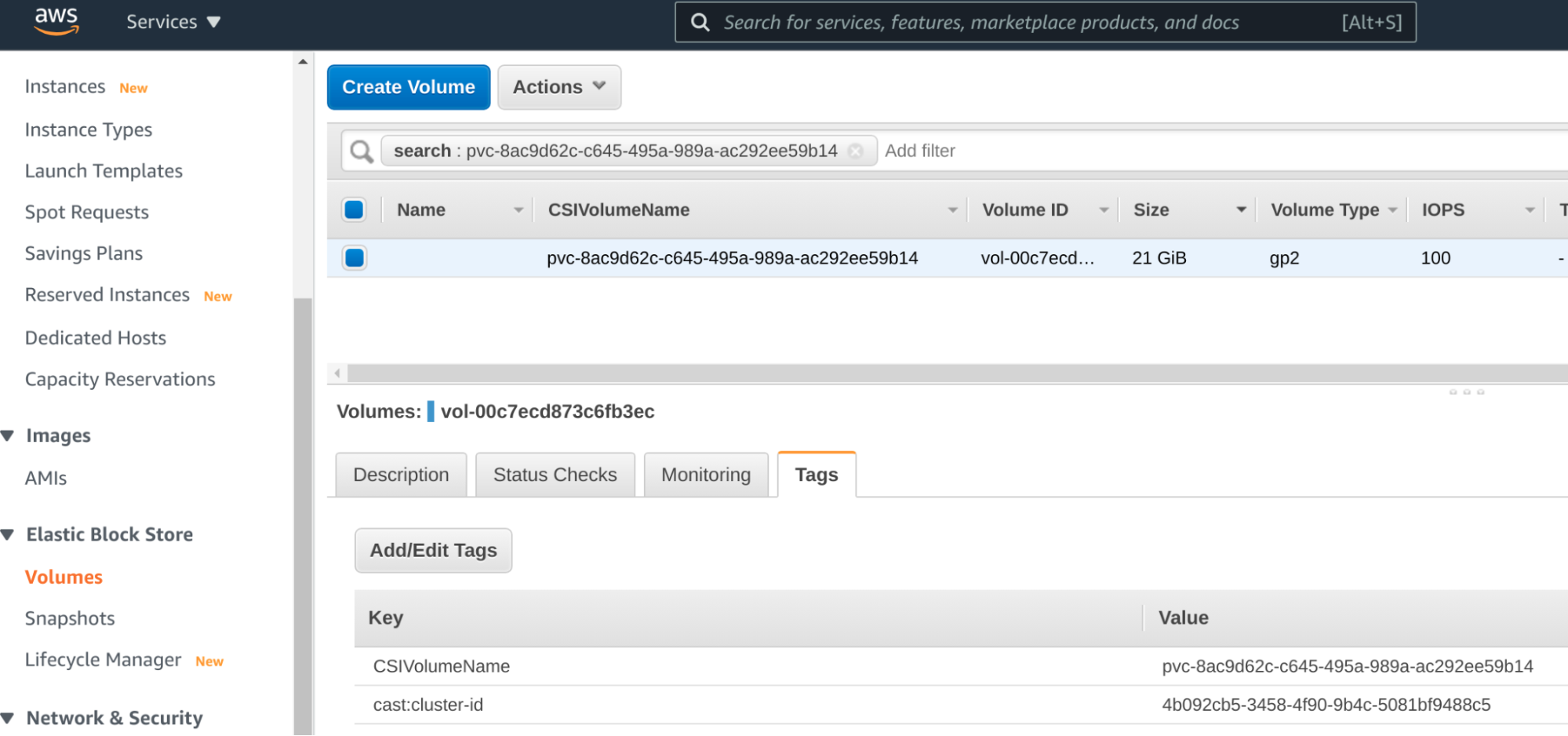
Task: Open the Actions dropdown
Action: pos(558,87)
